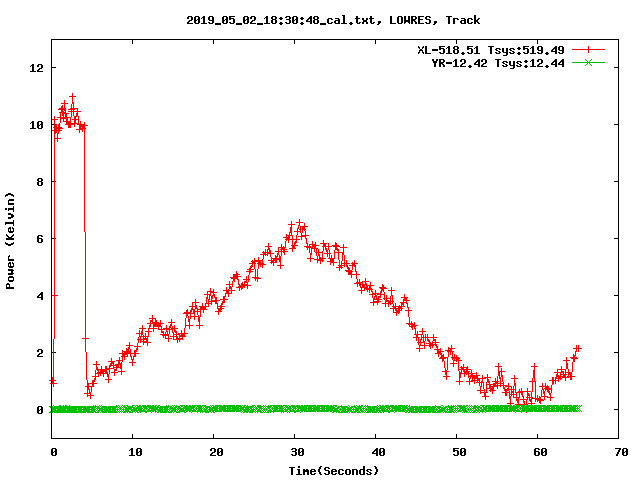This screenshot has height=480, width=640.
Task: Click the Time(Seconds) x-axis label
Action: [x=334, y=471]
